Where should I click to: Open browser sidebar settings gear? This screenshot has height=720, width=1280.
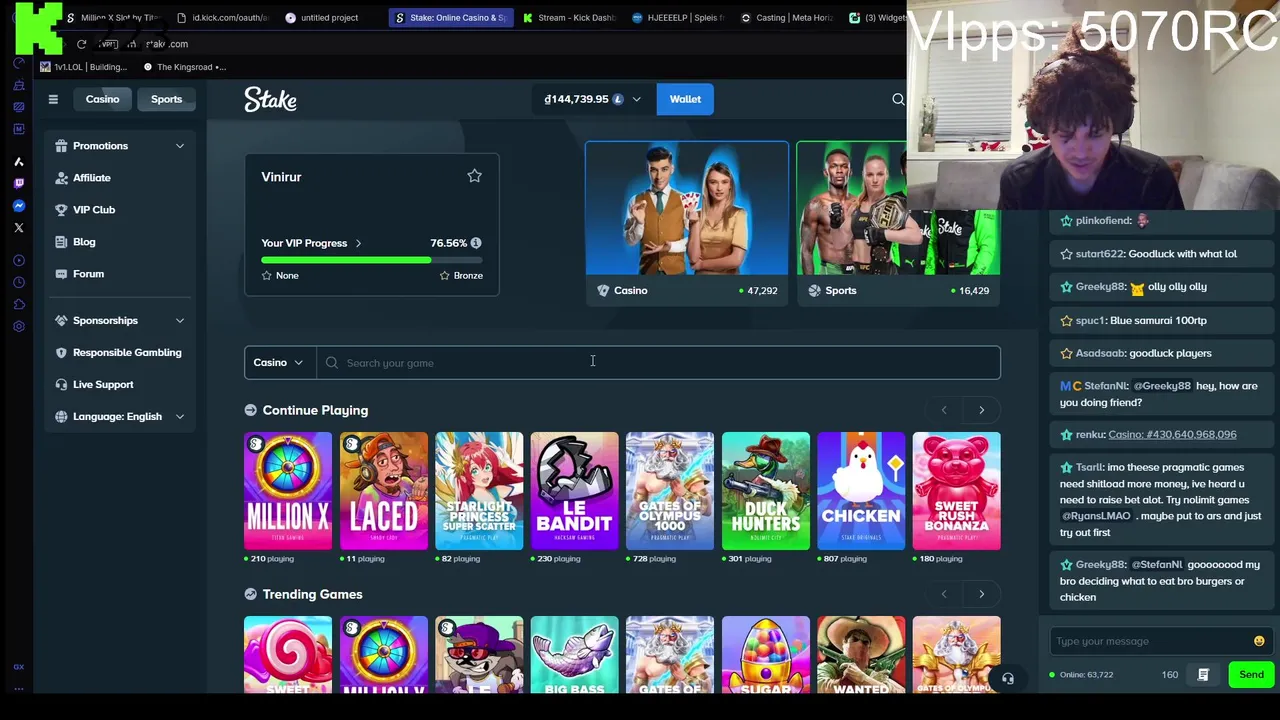(x=18, y=326)
